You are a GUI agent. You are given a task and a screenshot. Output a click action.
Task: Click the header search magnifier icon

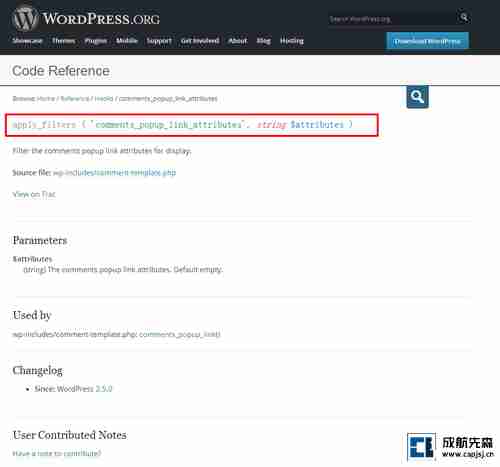click(464, 18)
